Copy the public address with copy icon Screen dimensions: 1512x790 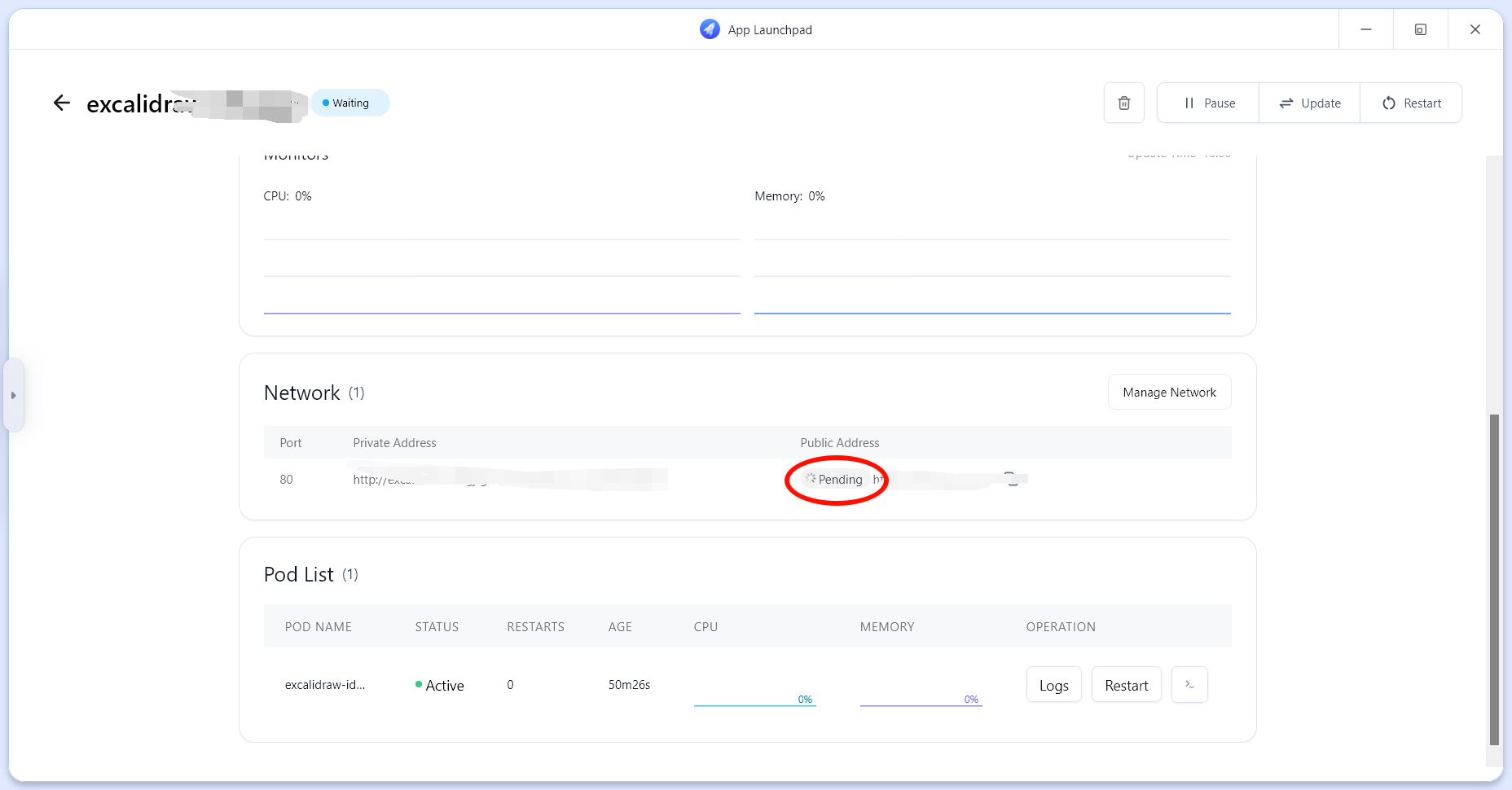point(1011,479)
